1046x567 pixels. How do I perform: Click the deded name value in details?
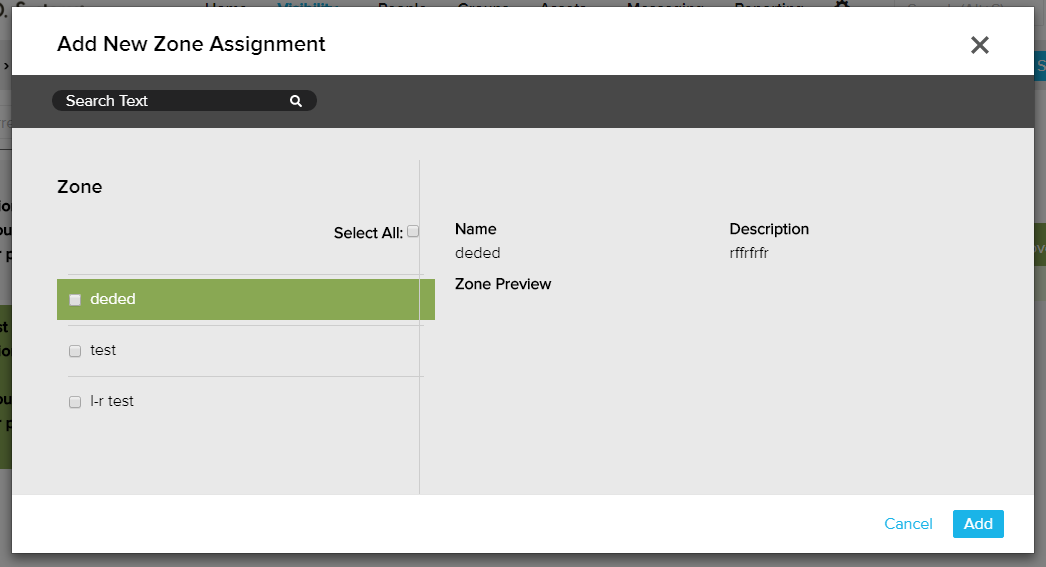pos(477,253)
